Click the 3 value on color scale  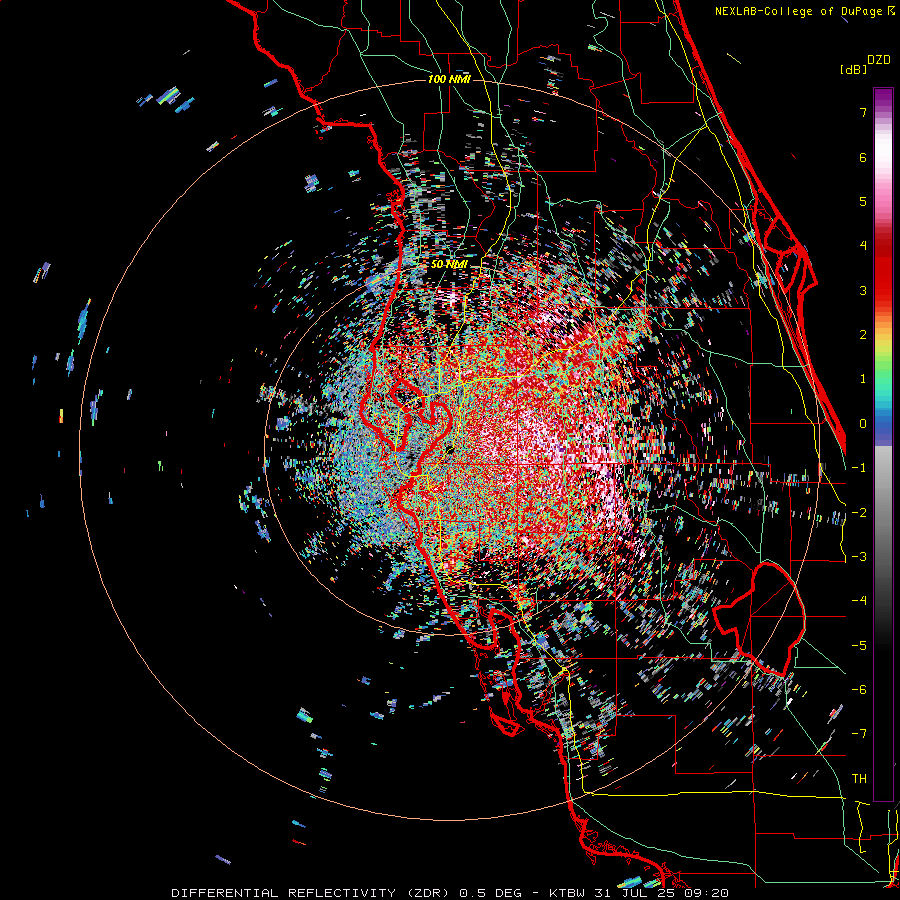pos(863,290)
